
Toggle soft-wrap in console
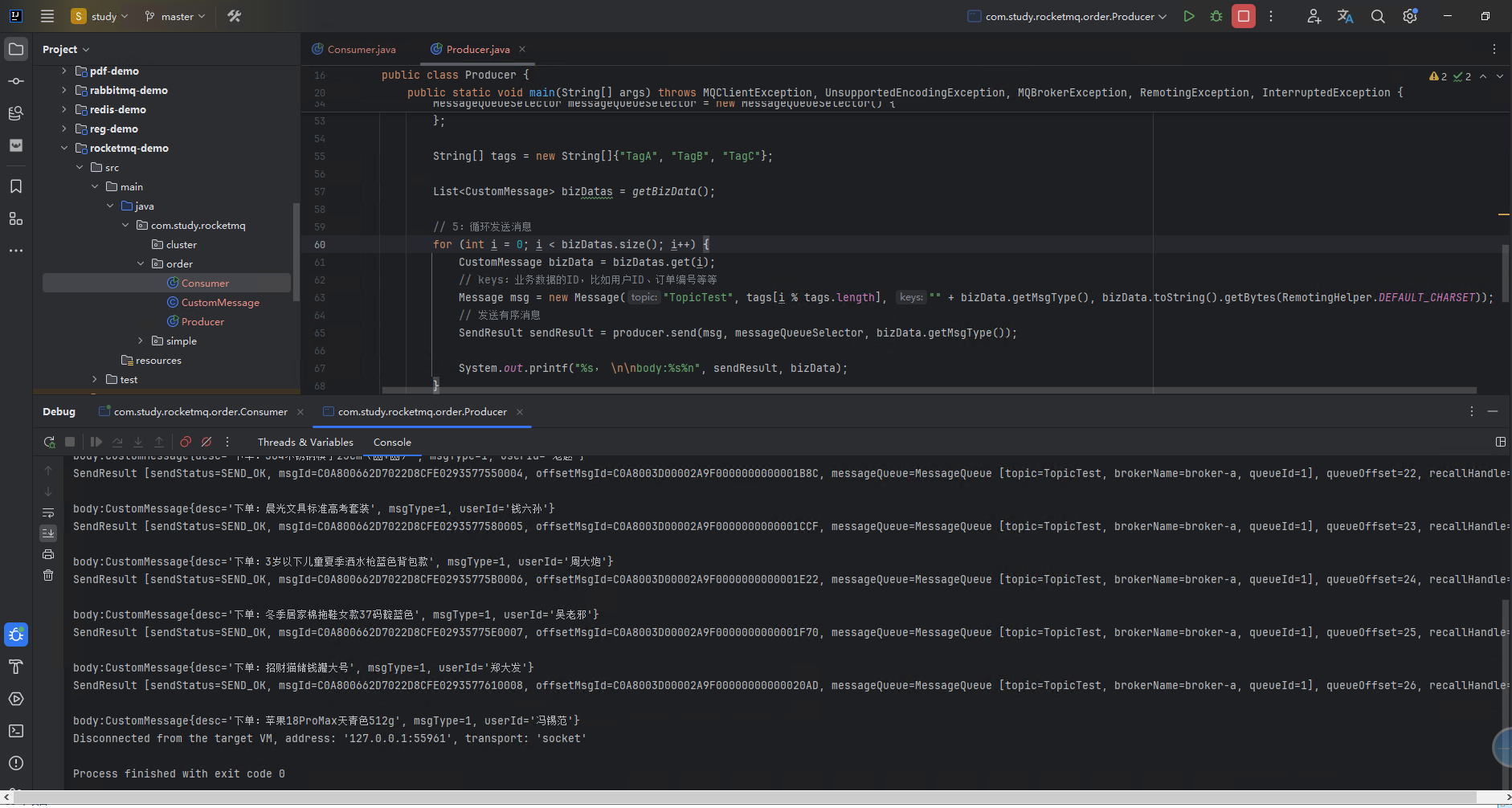tap(48, 512)
